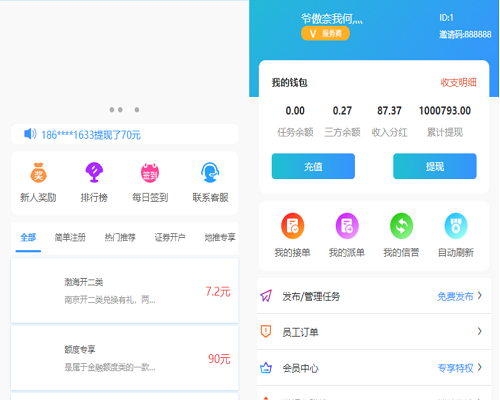Open the 额度专享 task card

[125, 358]
